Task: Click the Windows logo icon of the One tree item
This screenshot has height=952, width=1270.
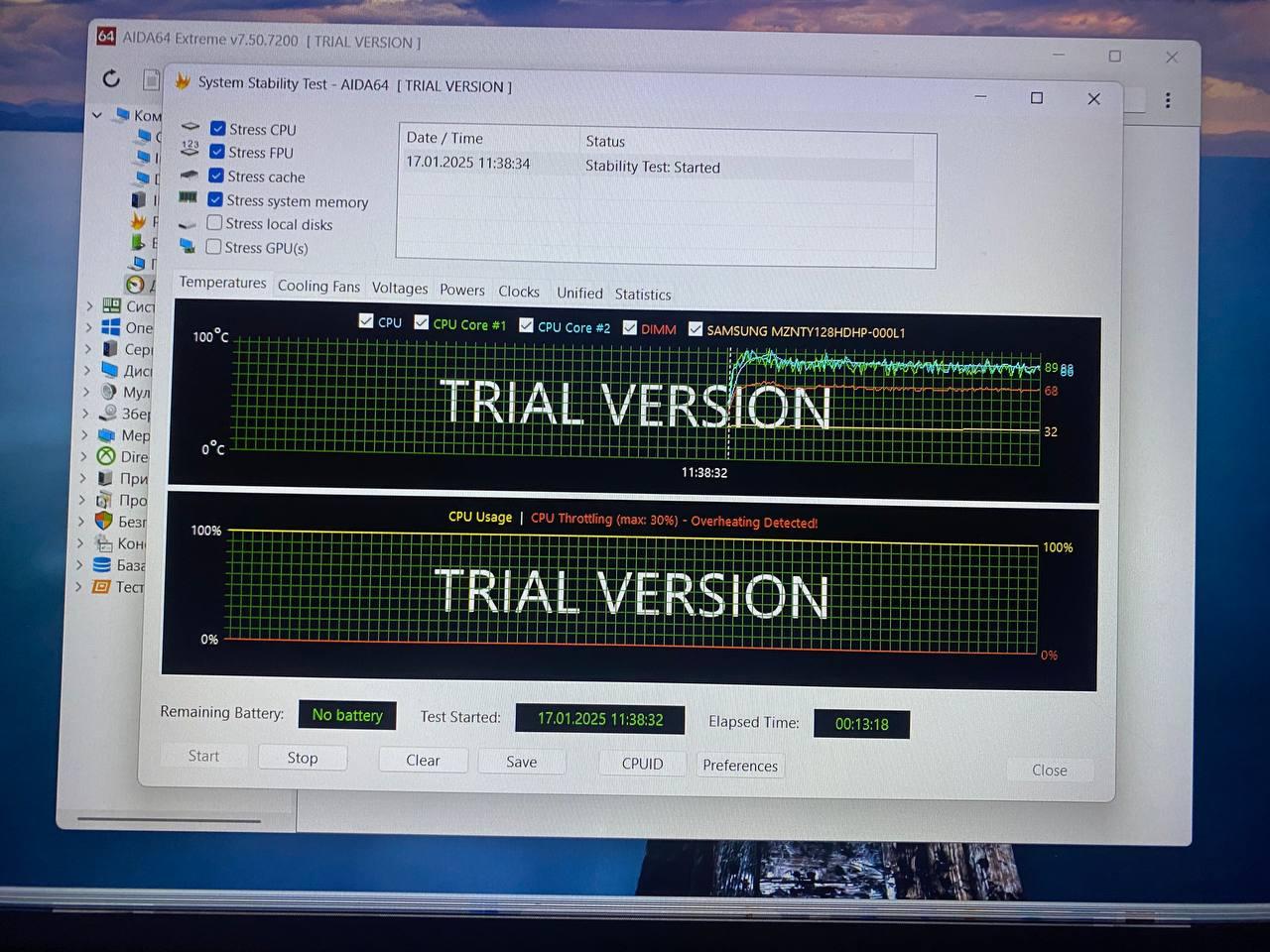Action: pyautogui.click(x=111, y=327)
